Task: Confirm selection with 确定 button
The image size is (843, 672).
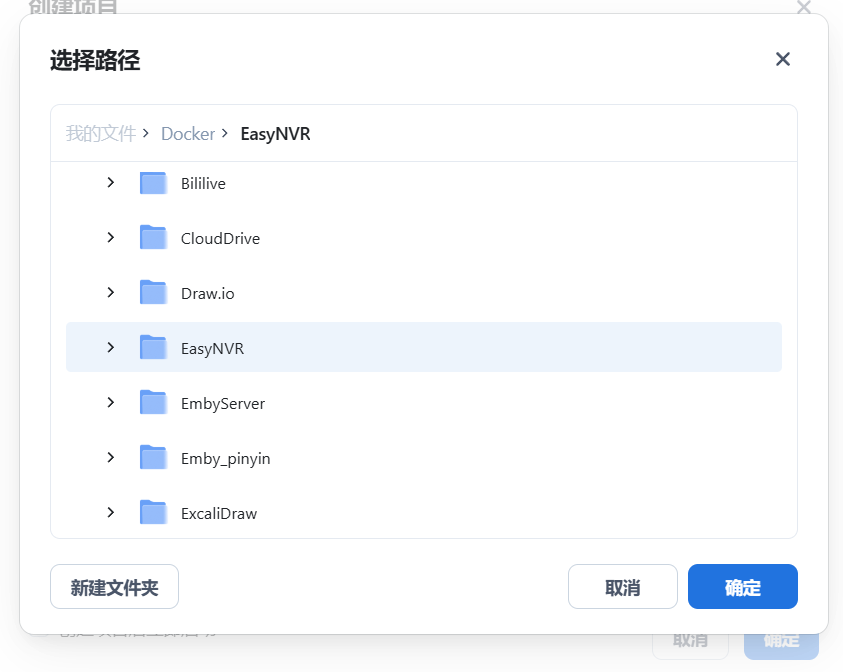Action: [x=742, y=587]
